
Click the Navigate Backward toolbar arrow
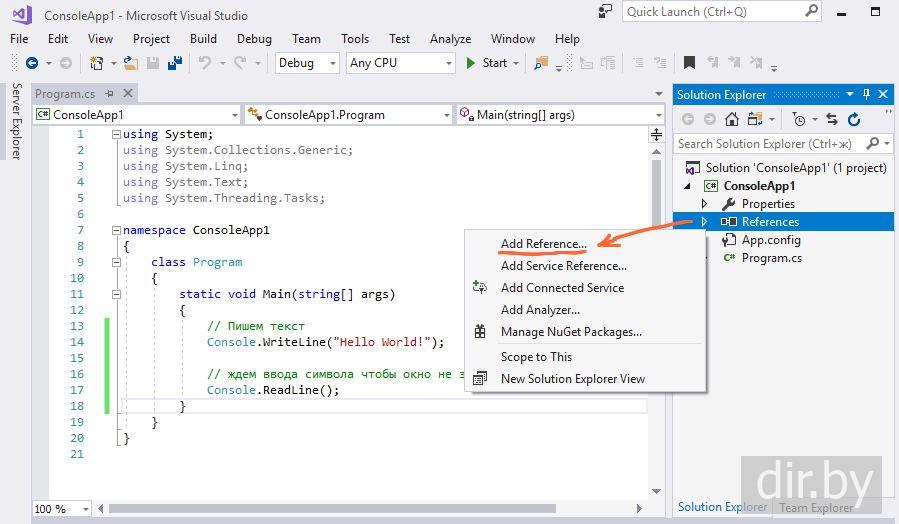pos(32,63)
